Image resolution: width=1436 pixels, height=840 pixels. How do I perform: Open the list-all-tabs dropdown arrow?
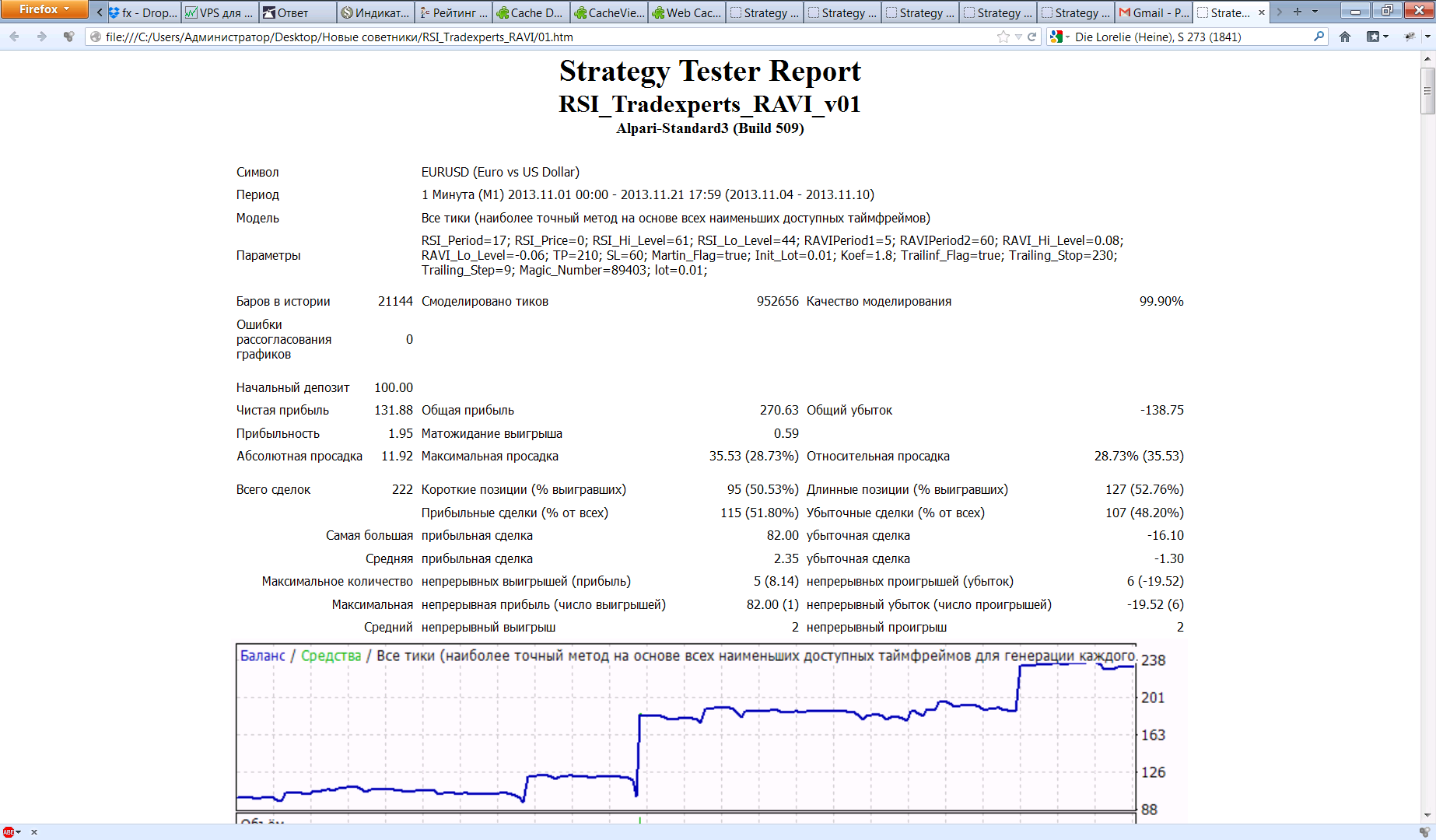(x=1315, y=12)
